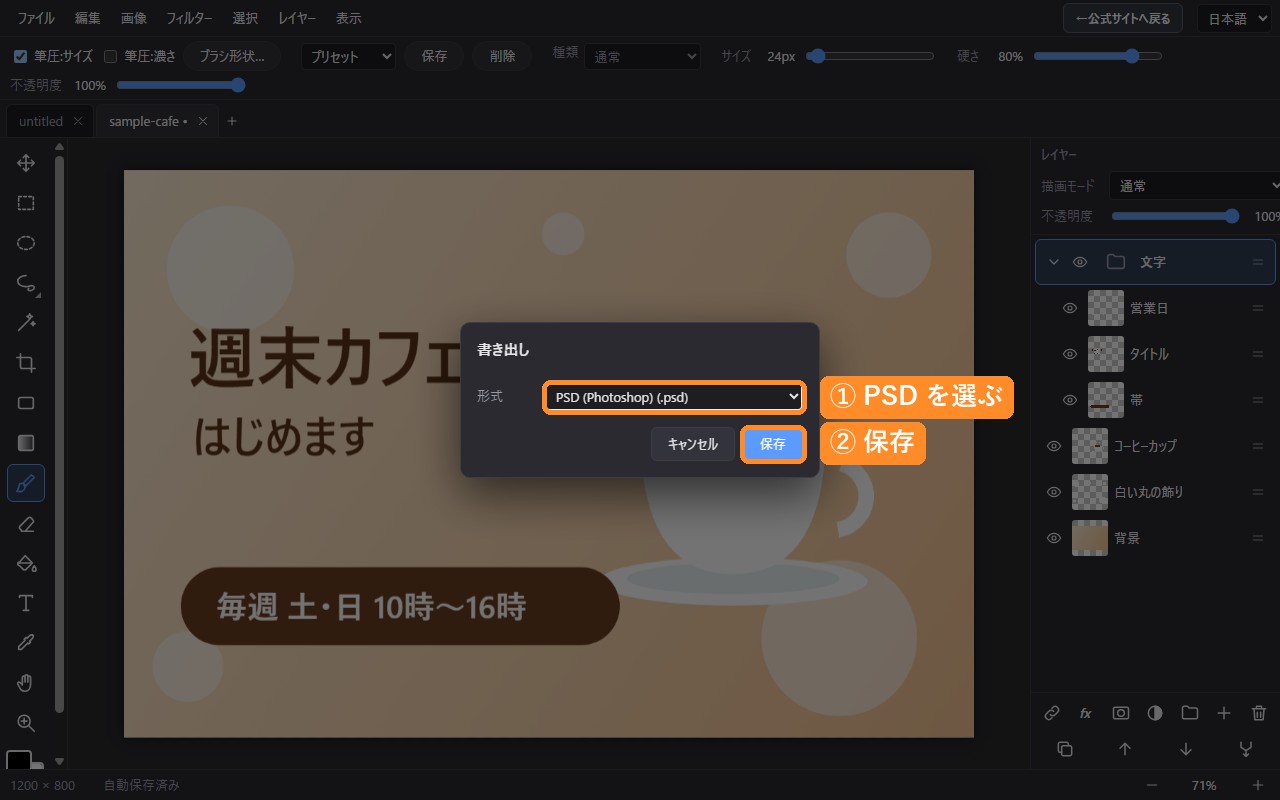Viewport: 1280px width, 800px height.
Task: Hide the 背景 layer
Action: pyautogui.click(x=1054, y=538)
